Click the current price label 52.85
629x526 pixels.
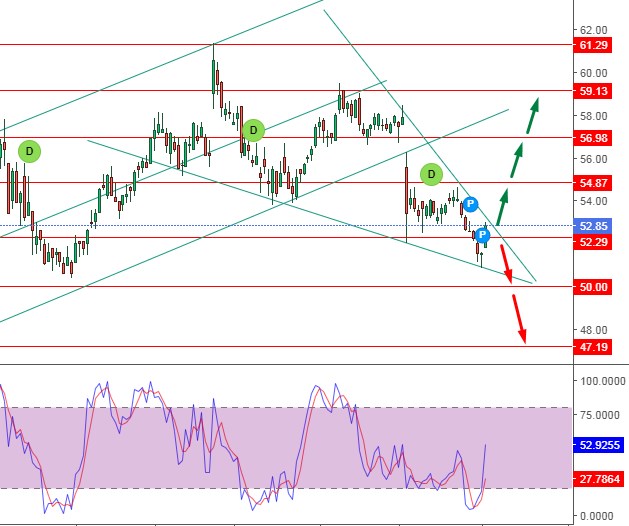tap(593, 226)
